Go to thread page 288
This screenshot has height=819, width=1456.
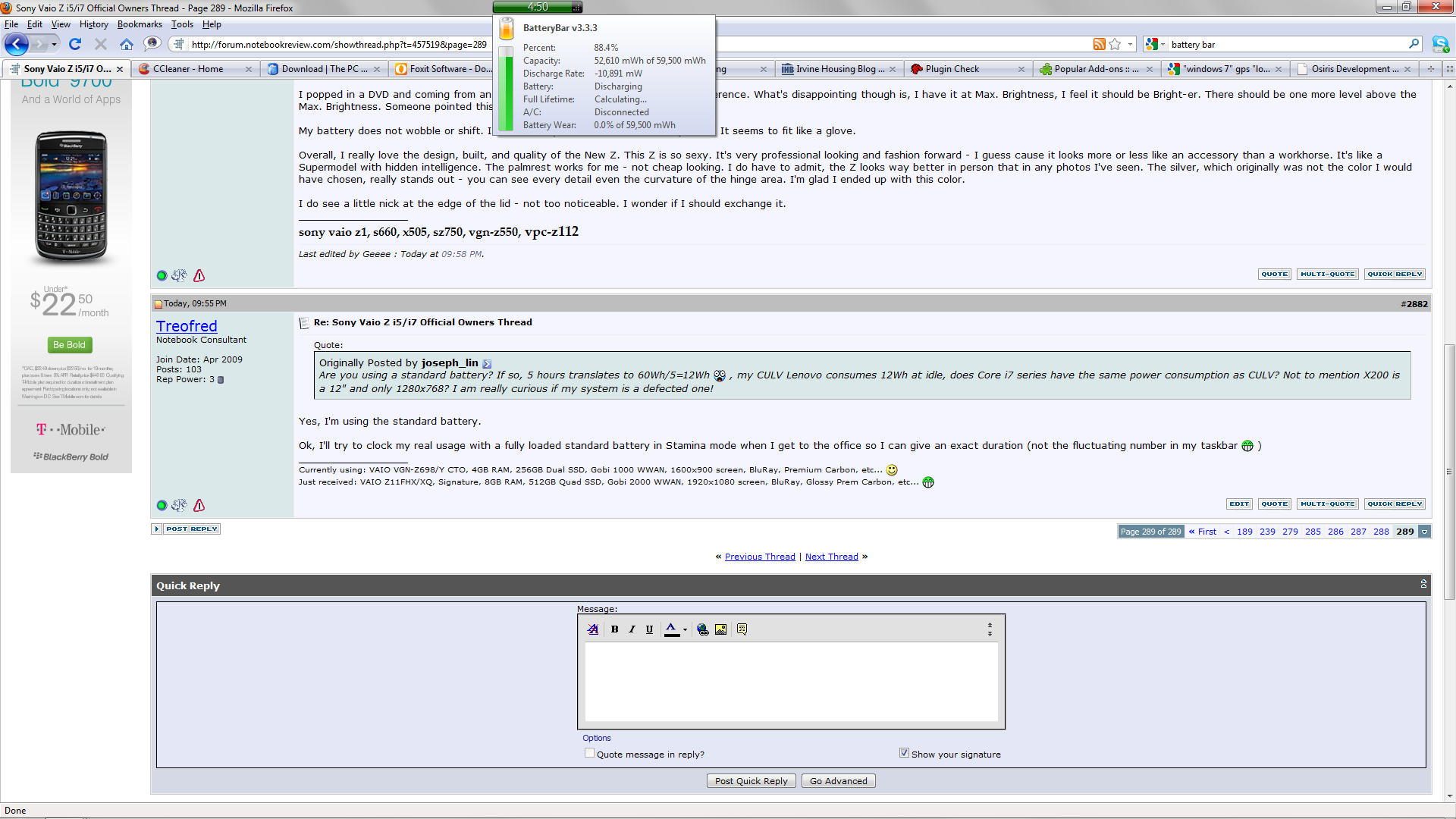tap(1381, 532)
